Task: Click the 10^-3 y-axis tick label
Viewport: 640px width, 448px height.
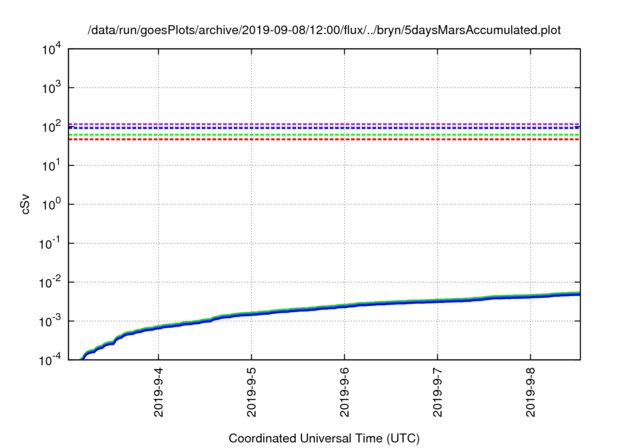Action: click(x=50, y=322)
